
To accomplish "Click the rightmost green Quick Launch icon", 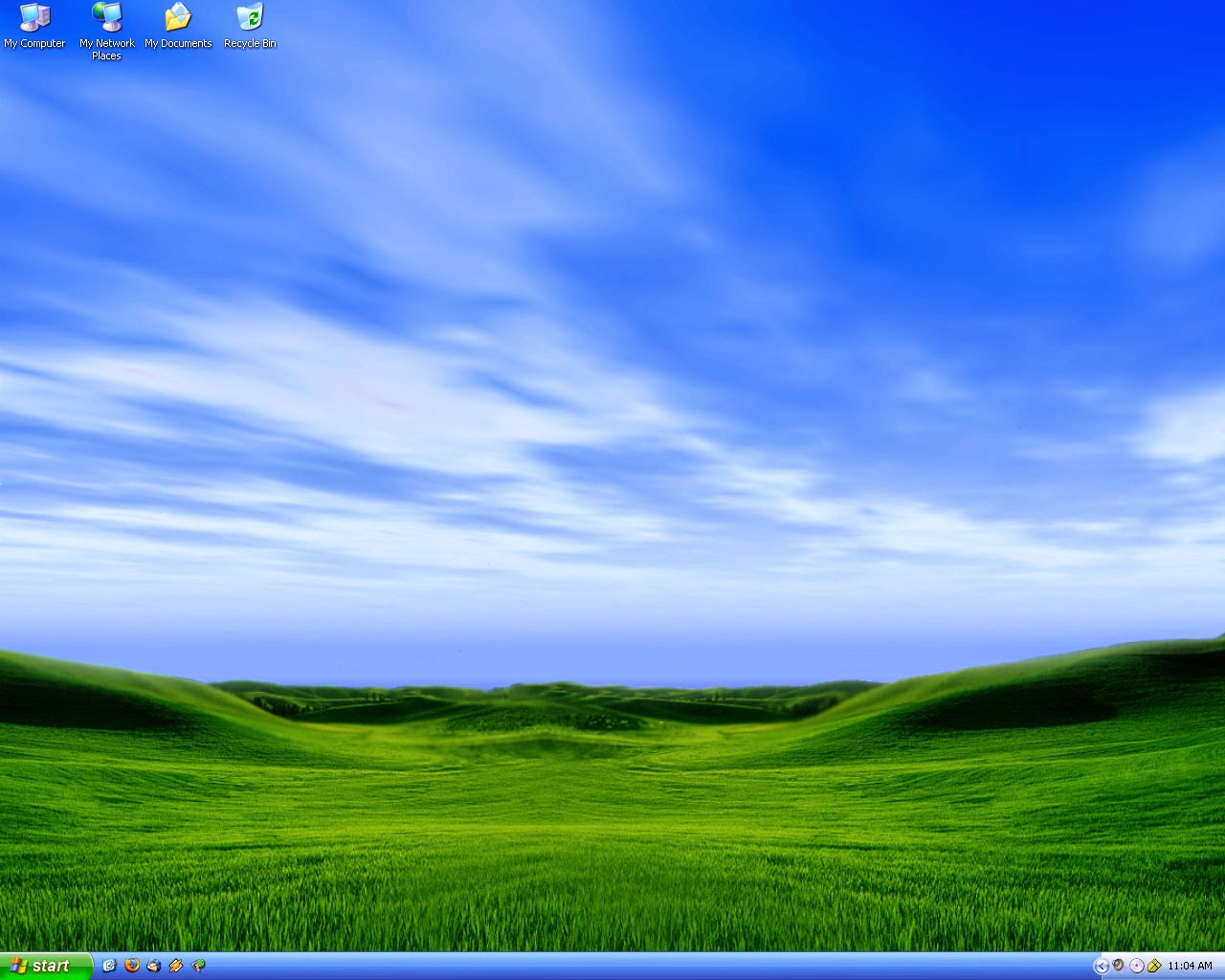I will point(198,966).
